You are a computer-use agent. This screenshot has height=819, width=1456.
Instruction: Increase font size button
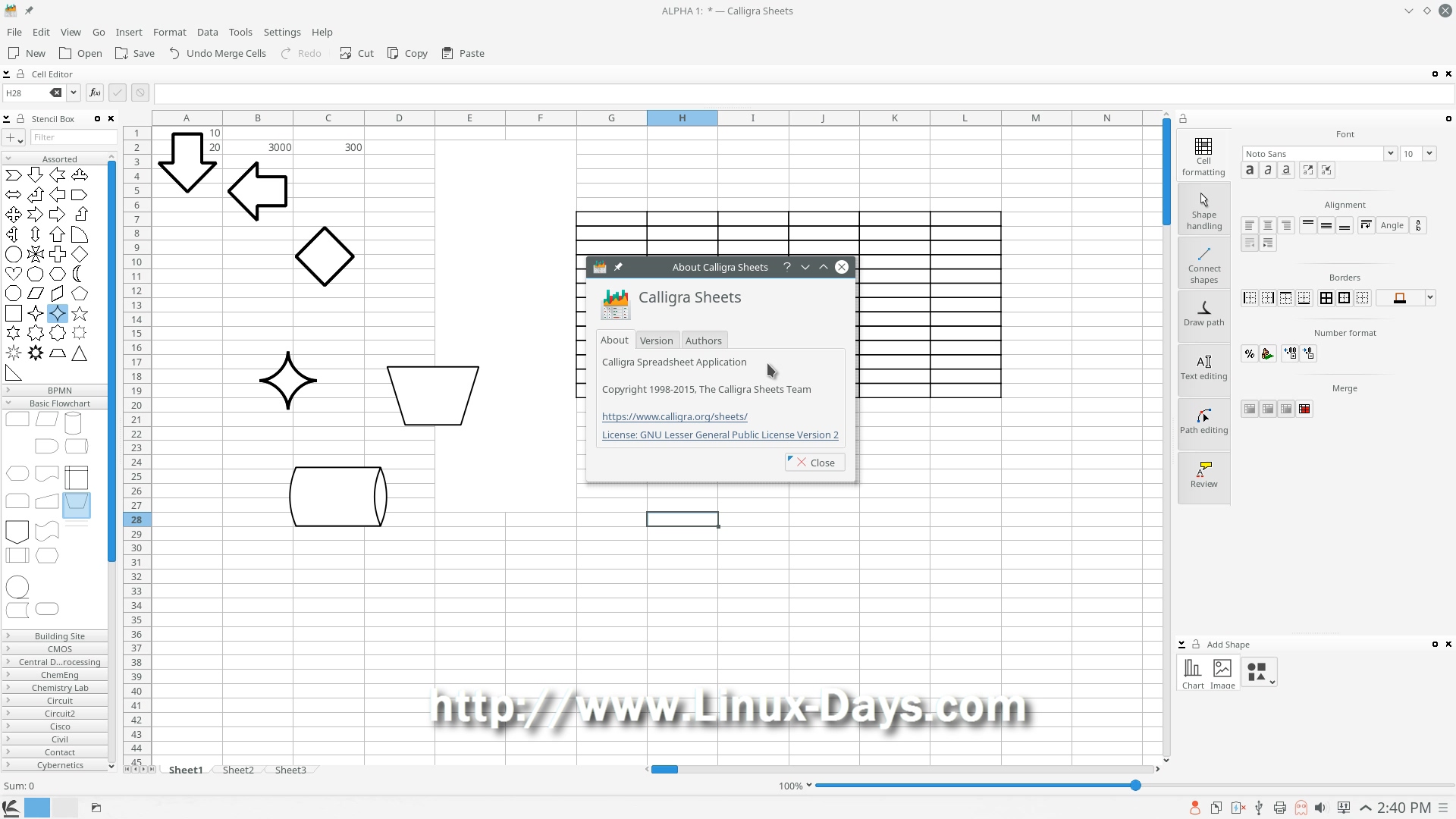(1308, 170)
